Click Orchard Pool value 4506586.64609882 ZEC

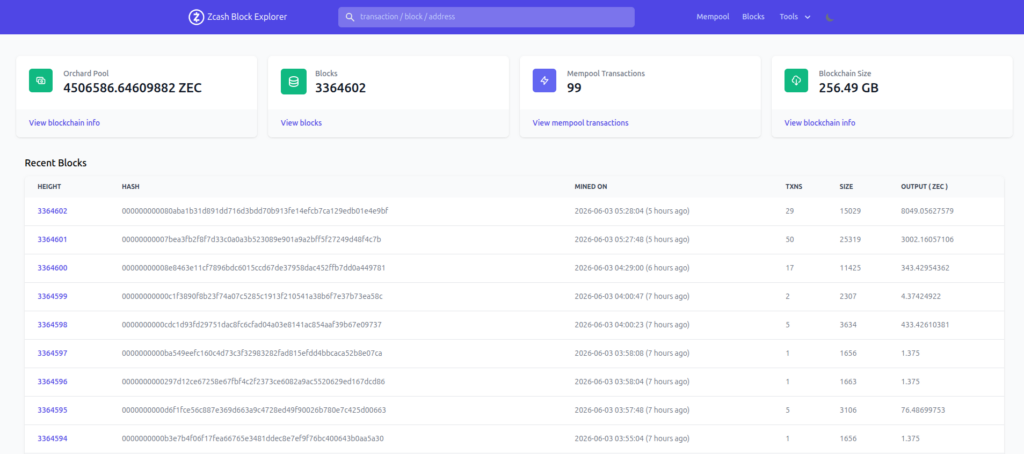(133, 88)
